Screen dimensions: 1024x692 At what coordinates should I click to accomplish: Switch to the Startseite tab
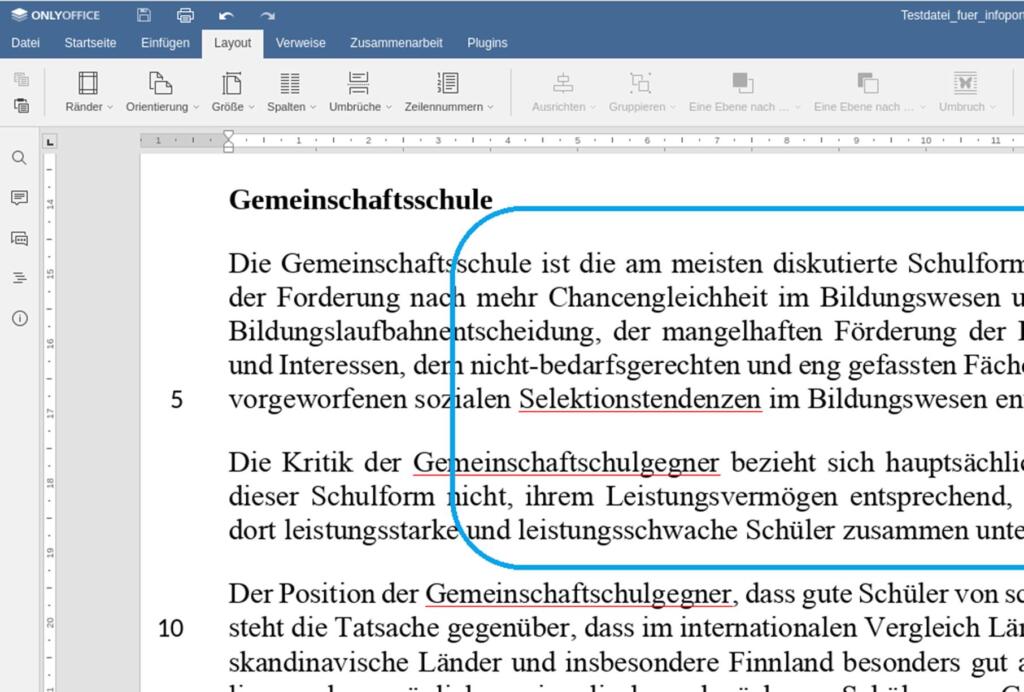point(90,43)
